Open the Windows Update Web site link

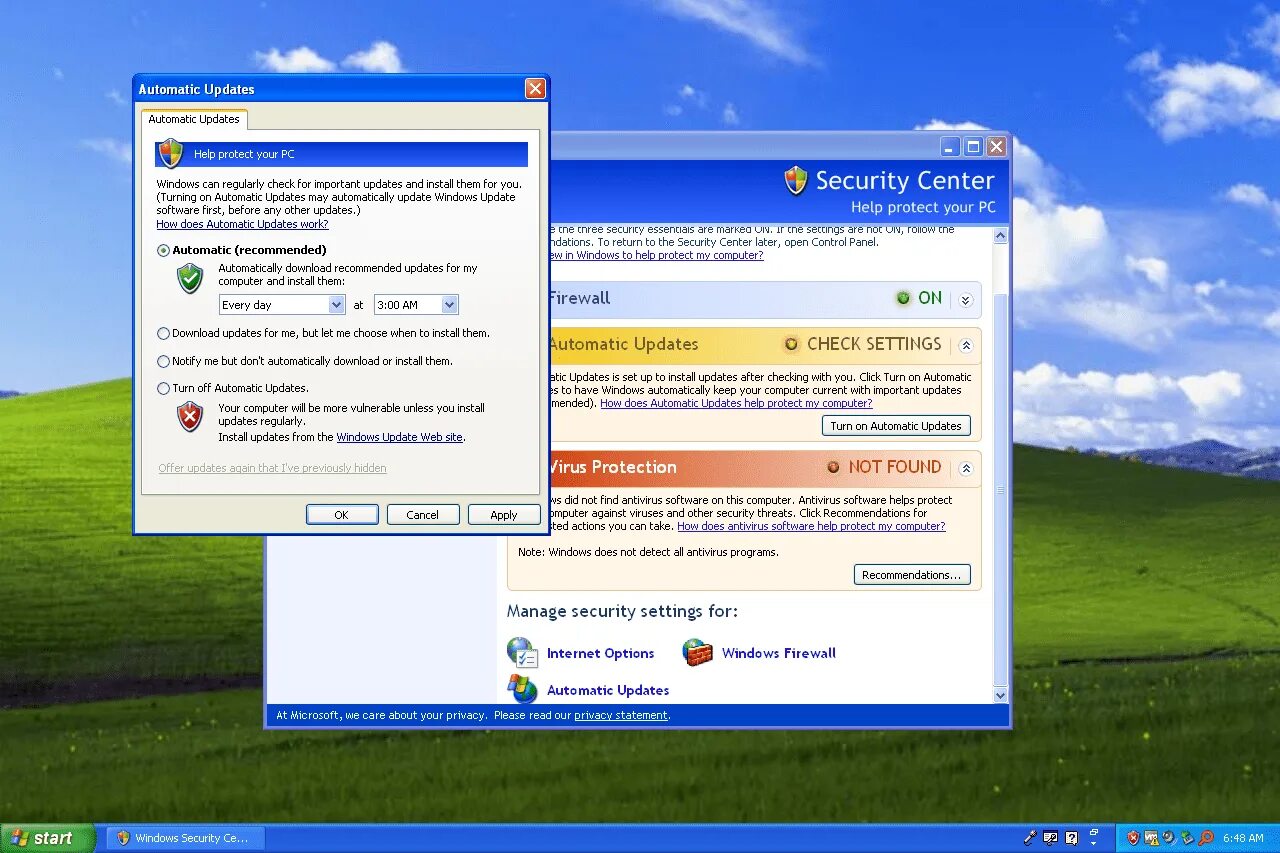point(399,437)
